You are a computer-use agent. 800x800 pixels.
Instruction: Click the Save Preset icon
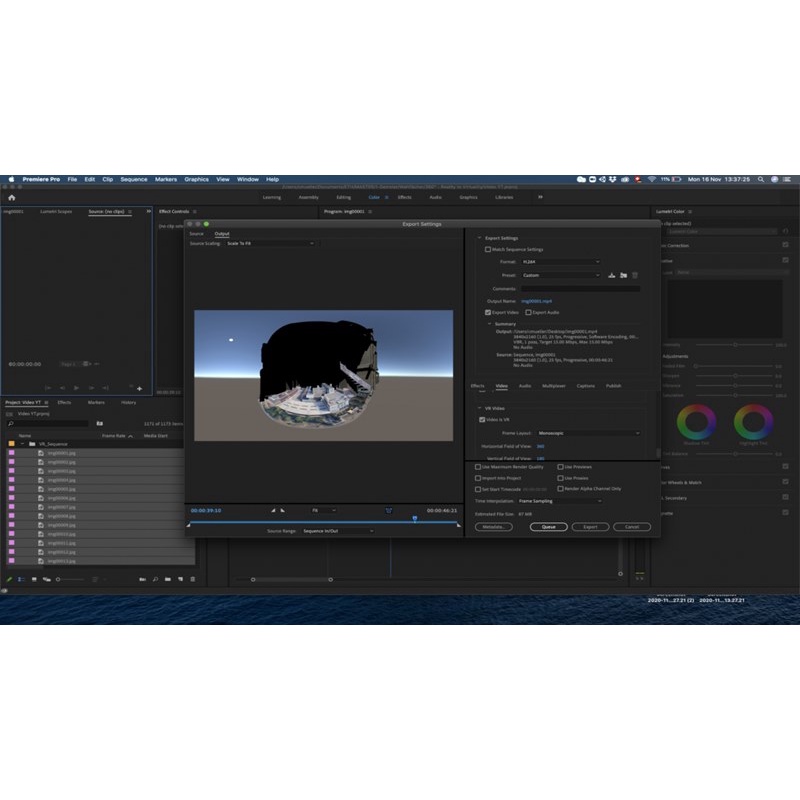(x=610, y=275)
